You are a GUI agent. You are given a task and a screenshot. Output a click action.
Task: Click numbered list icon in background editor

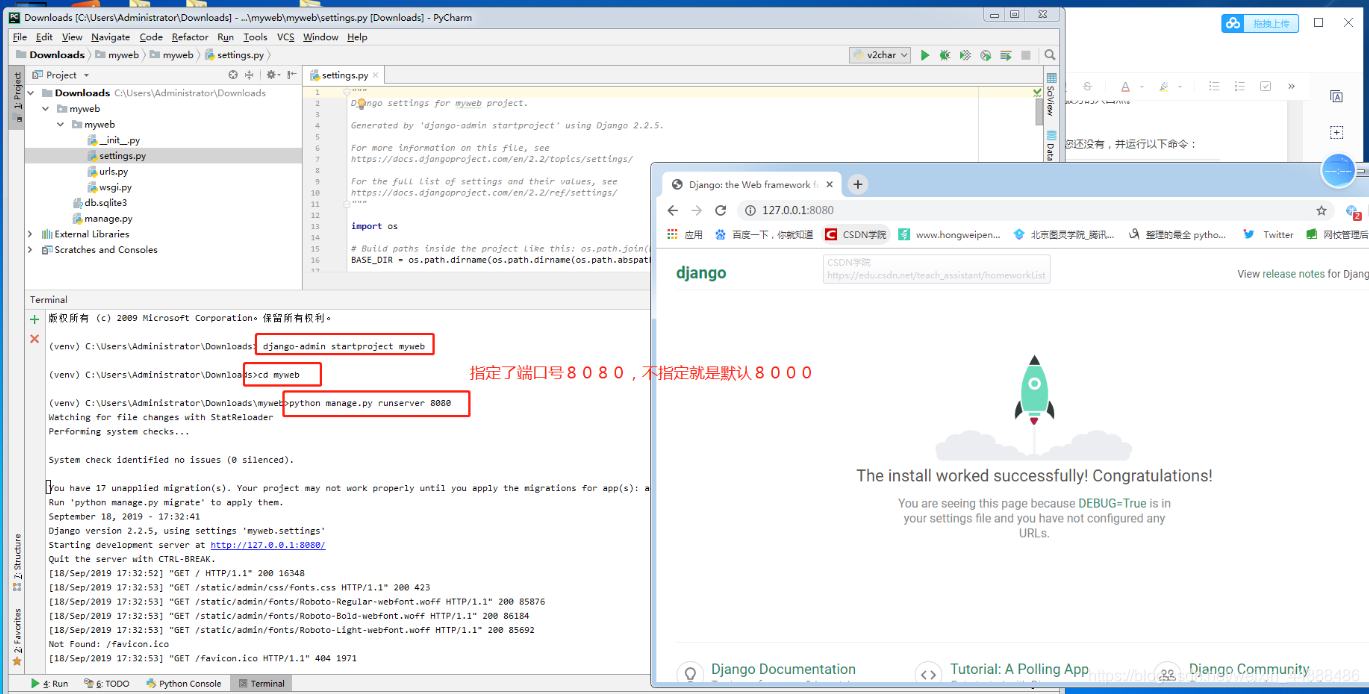coord(1240,87)
